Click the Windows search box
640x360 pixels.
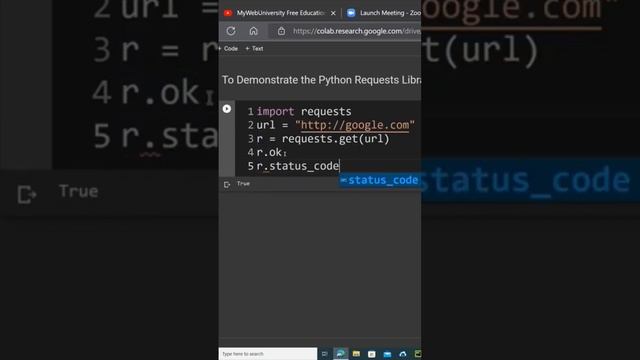point(268,353)
